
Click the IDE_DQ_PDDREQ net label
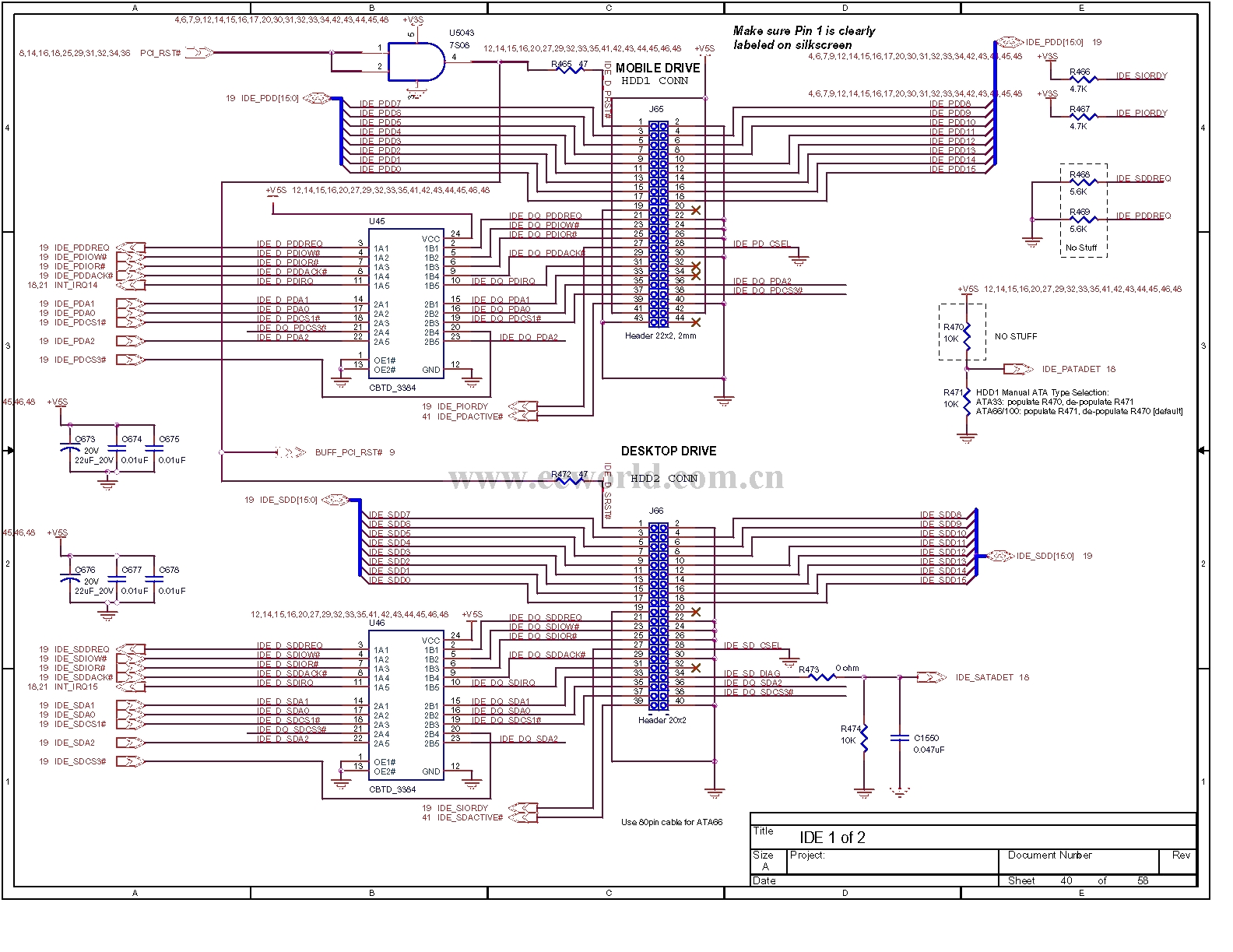click(x=546, y=216)
